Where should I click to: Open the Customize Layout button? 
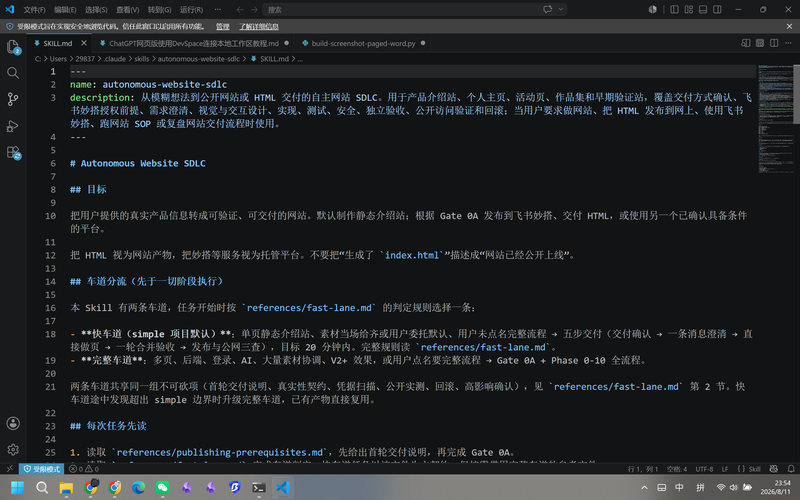[689, 9]
